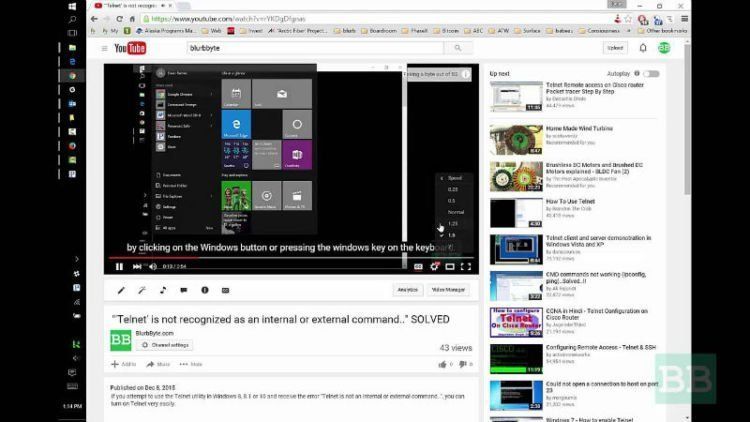Reload the page
Viewport: 750px width, 422px height.
click(119, 19)
